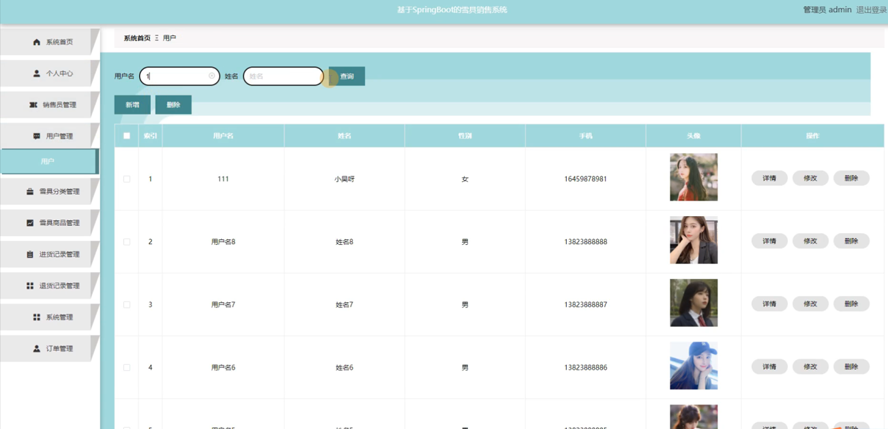The height and width of the screenshot is (429, 888).
Task: Focus the 姓名 search input
Action: click(x=283, y=76)
